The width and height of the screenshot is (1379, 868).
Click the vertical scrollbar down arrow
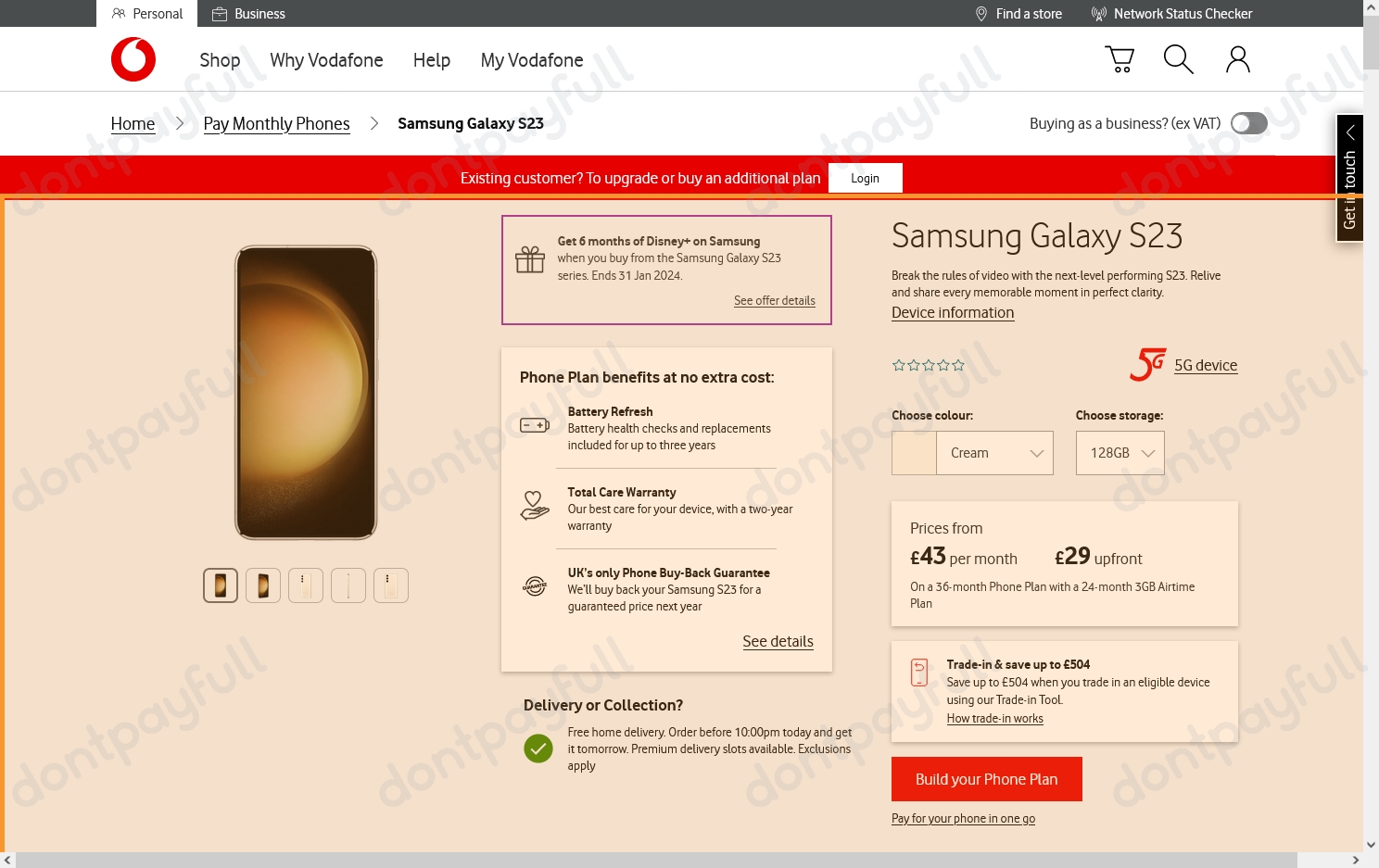[1371, 844]
